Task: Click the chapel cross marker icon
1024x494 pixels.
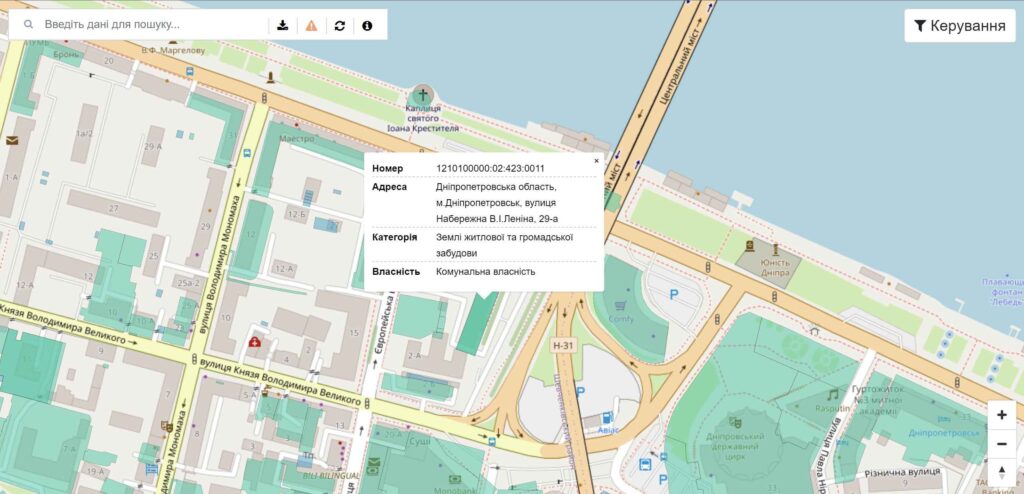Action: pos(423,95)
